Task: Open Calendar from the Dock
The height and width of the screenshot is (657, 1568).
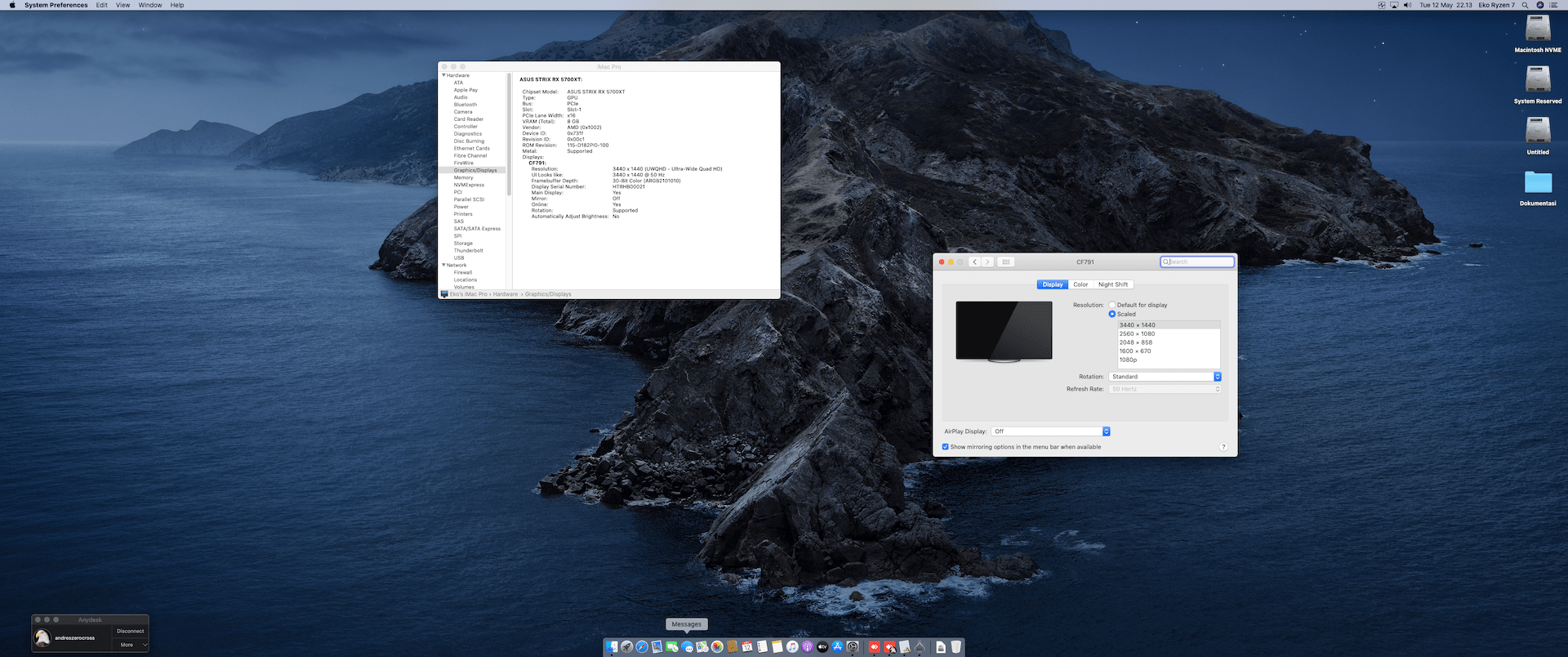Action: coord(747,647)
